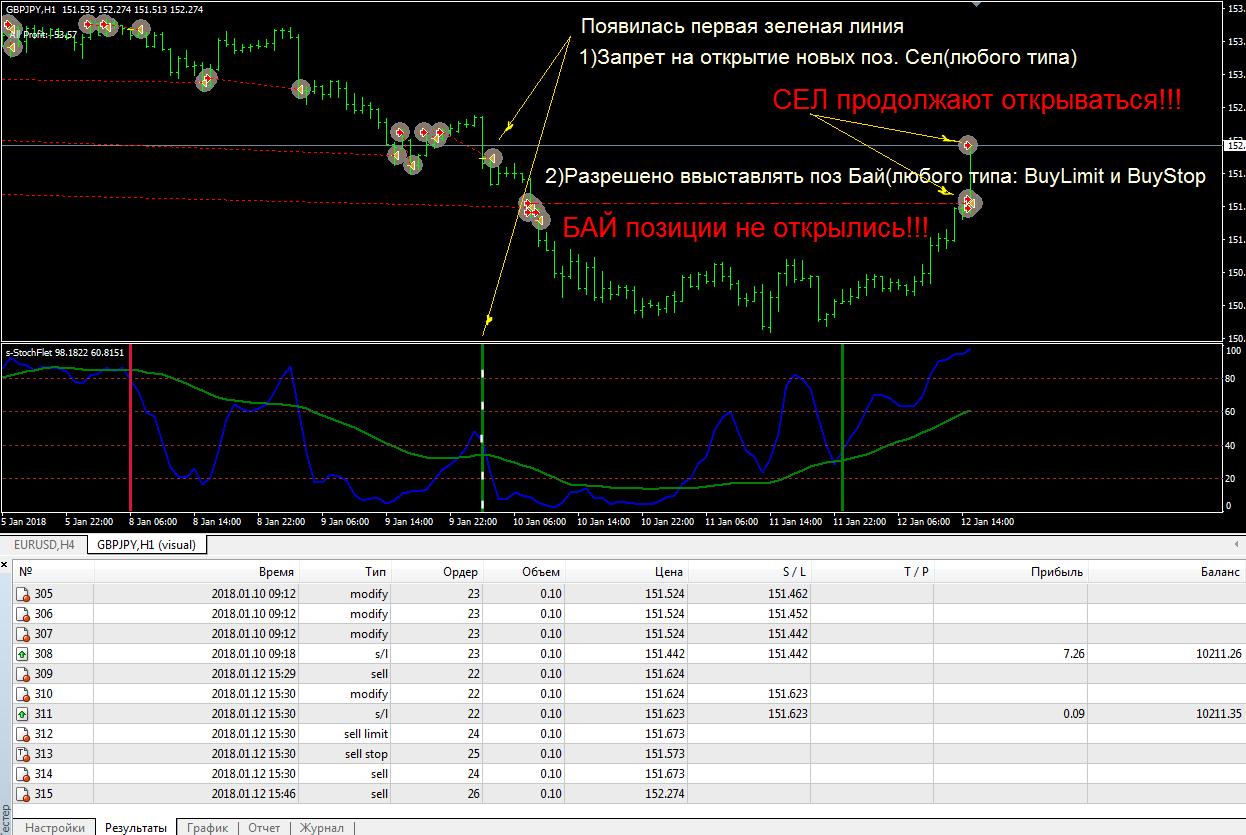1246x835 pixels.
Task: Click the sell stop icon in row 313
Action: 22,754
